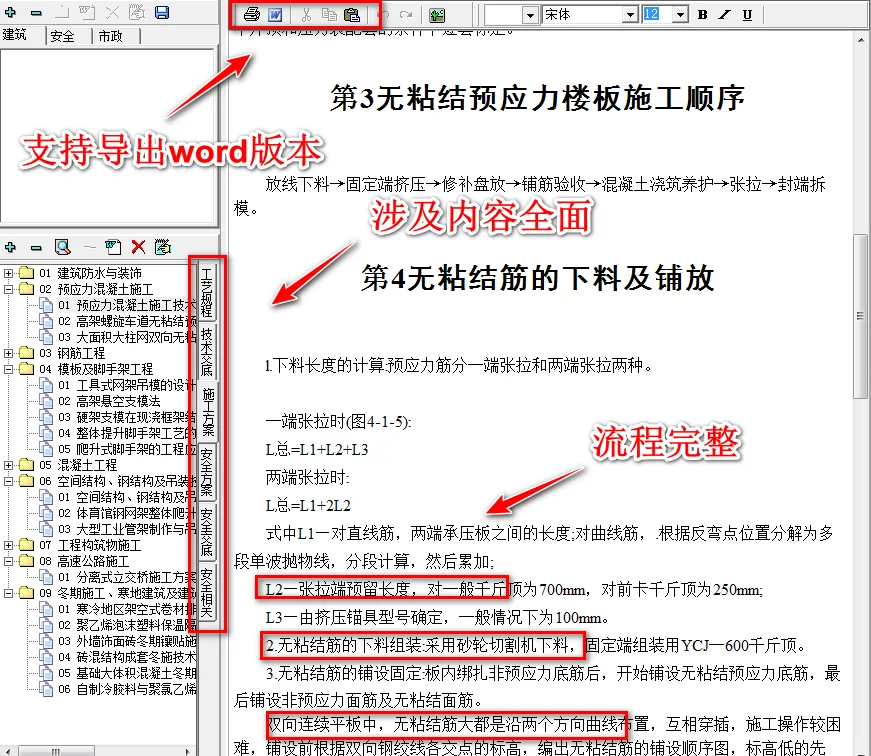Click the Cut icon
Screen dimensions: 871x756
tap(306, 13)
